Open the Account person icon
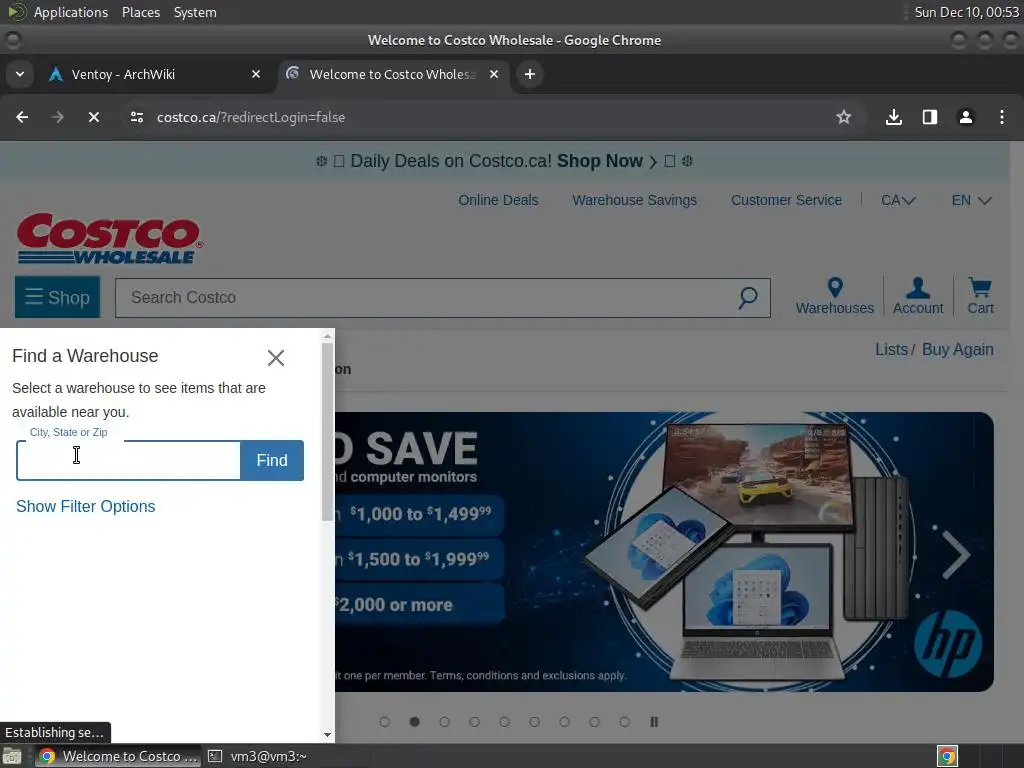The height and width of the screenshot is (768, 1024). pyautogui.click(x=918, y=296)
